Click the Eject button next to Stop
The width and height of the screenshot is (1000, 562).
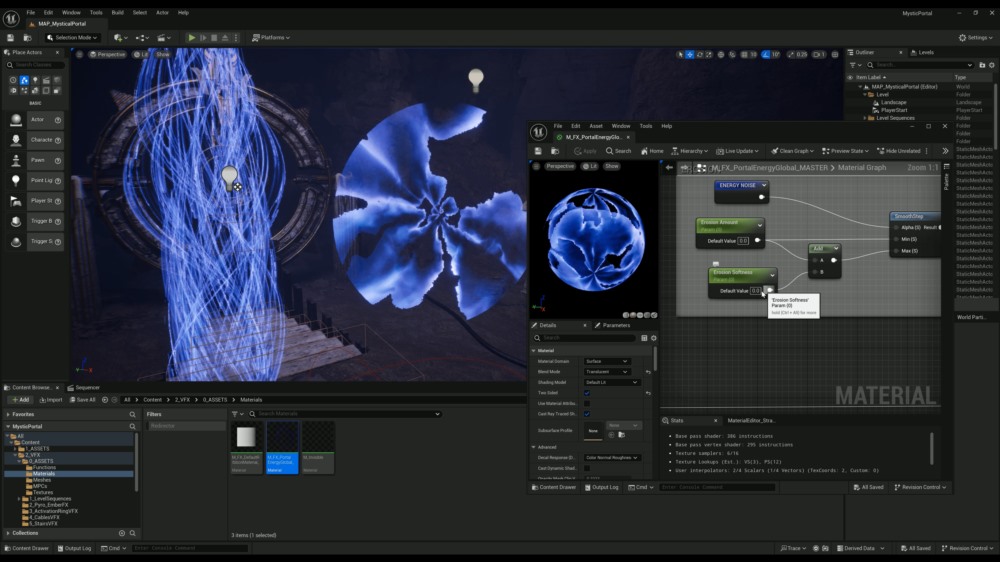[225, 38]
